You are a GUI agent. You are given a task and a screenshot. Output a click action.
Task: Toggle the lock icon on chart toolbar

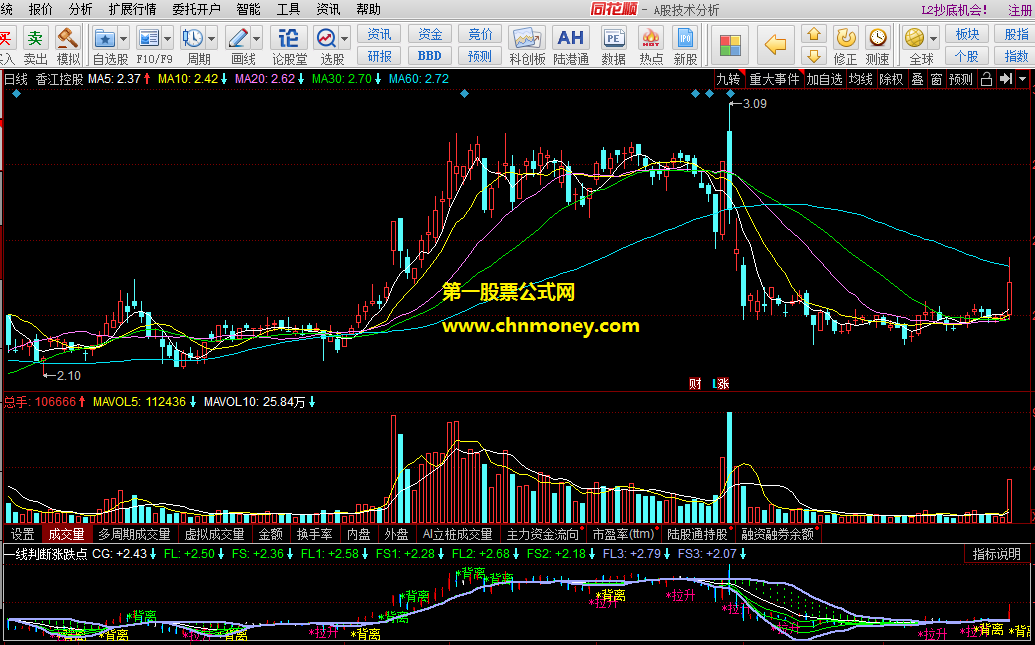(x=986, y=79)
